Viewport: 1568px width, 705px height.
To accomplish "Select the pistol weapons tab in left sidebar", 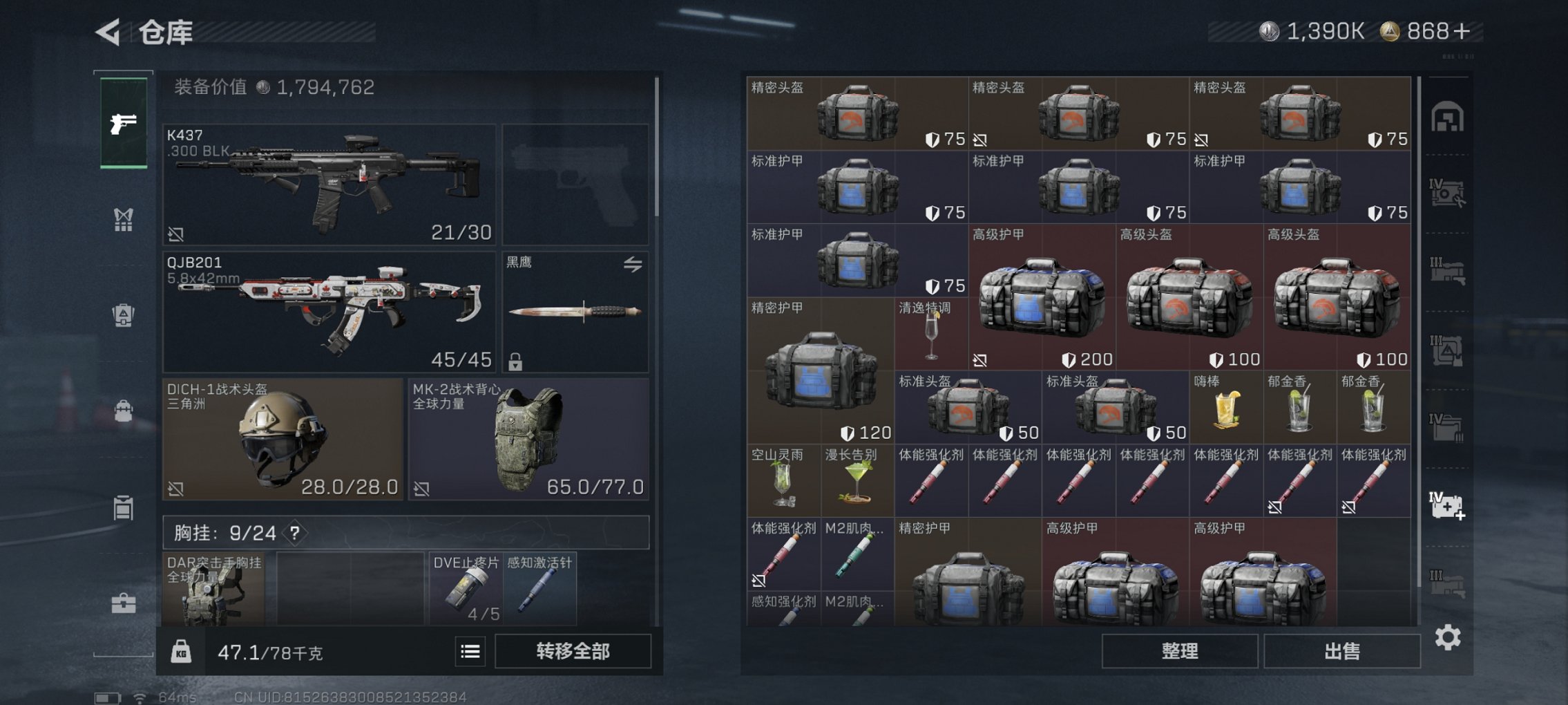I will (124, 123).
